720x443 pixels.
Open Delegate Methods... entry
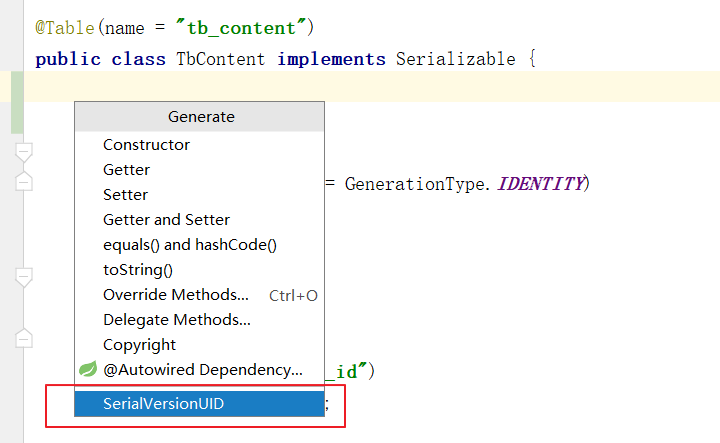199,320
